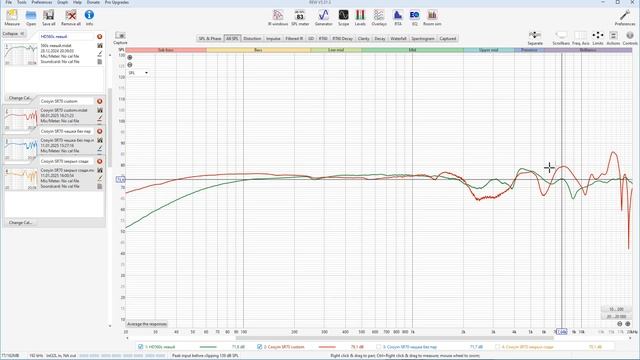Switch to SPL & Phase tab
The width and height of the screenshot is (640, 360).
pyautogui.click(x=210, y=38)
